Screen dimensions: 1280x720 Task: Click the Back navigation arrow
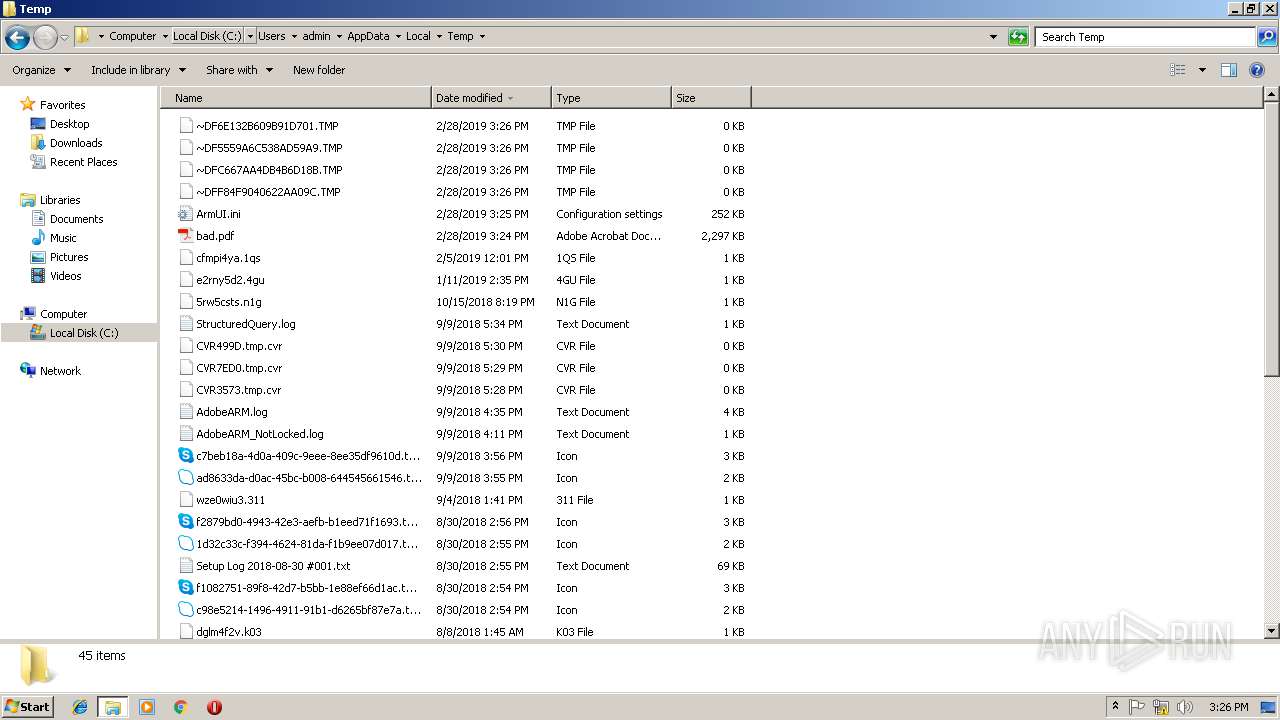coord(17,38)
